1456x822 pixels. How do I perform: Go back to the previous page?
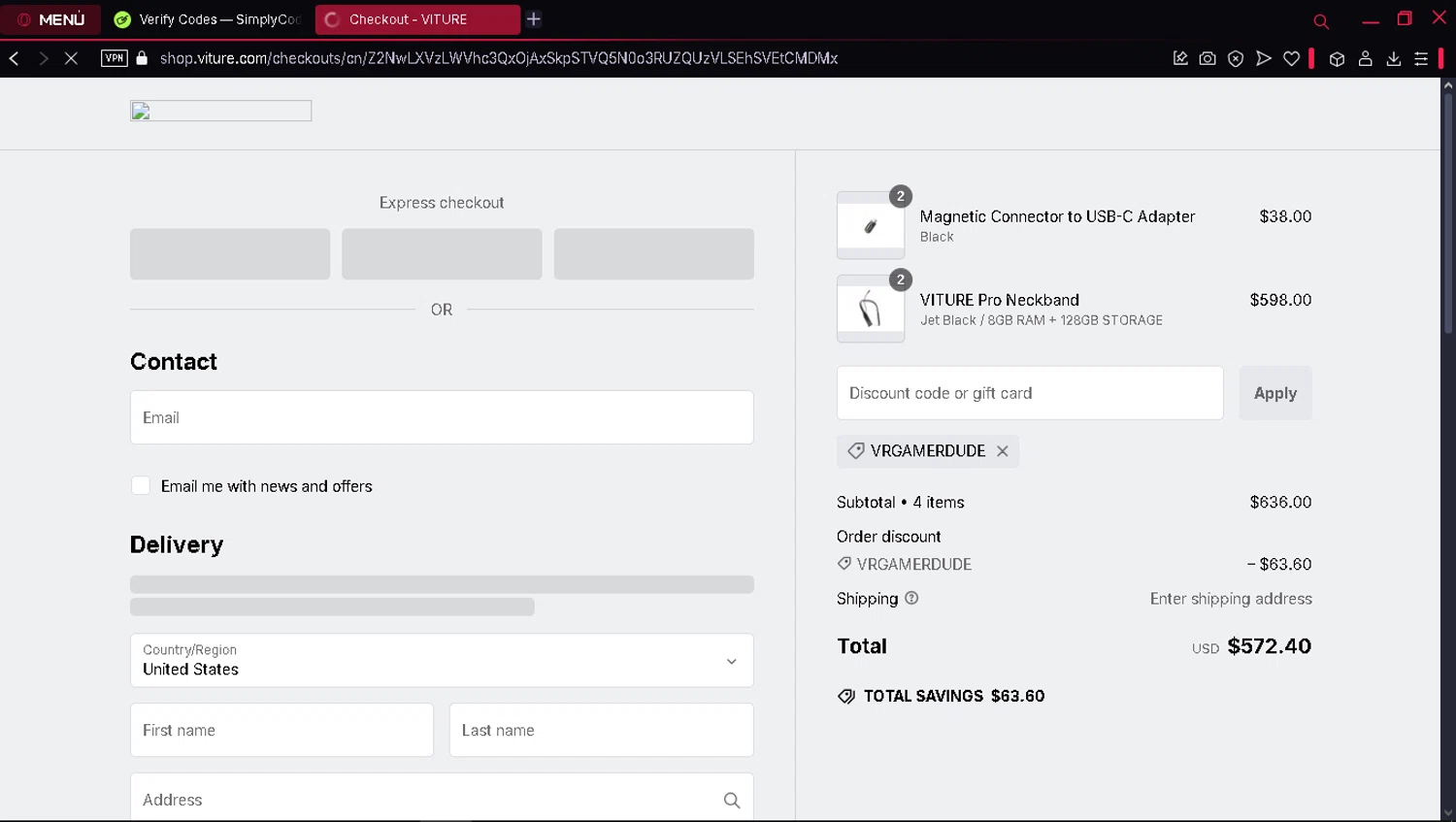point(15,58)
